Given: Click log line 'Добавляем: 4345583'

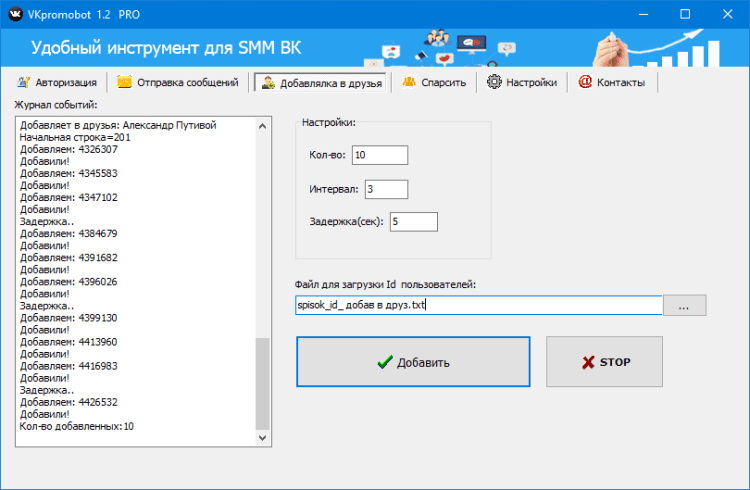Looking at the screenshot, I should point(68,173).
